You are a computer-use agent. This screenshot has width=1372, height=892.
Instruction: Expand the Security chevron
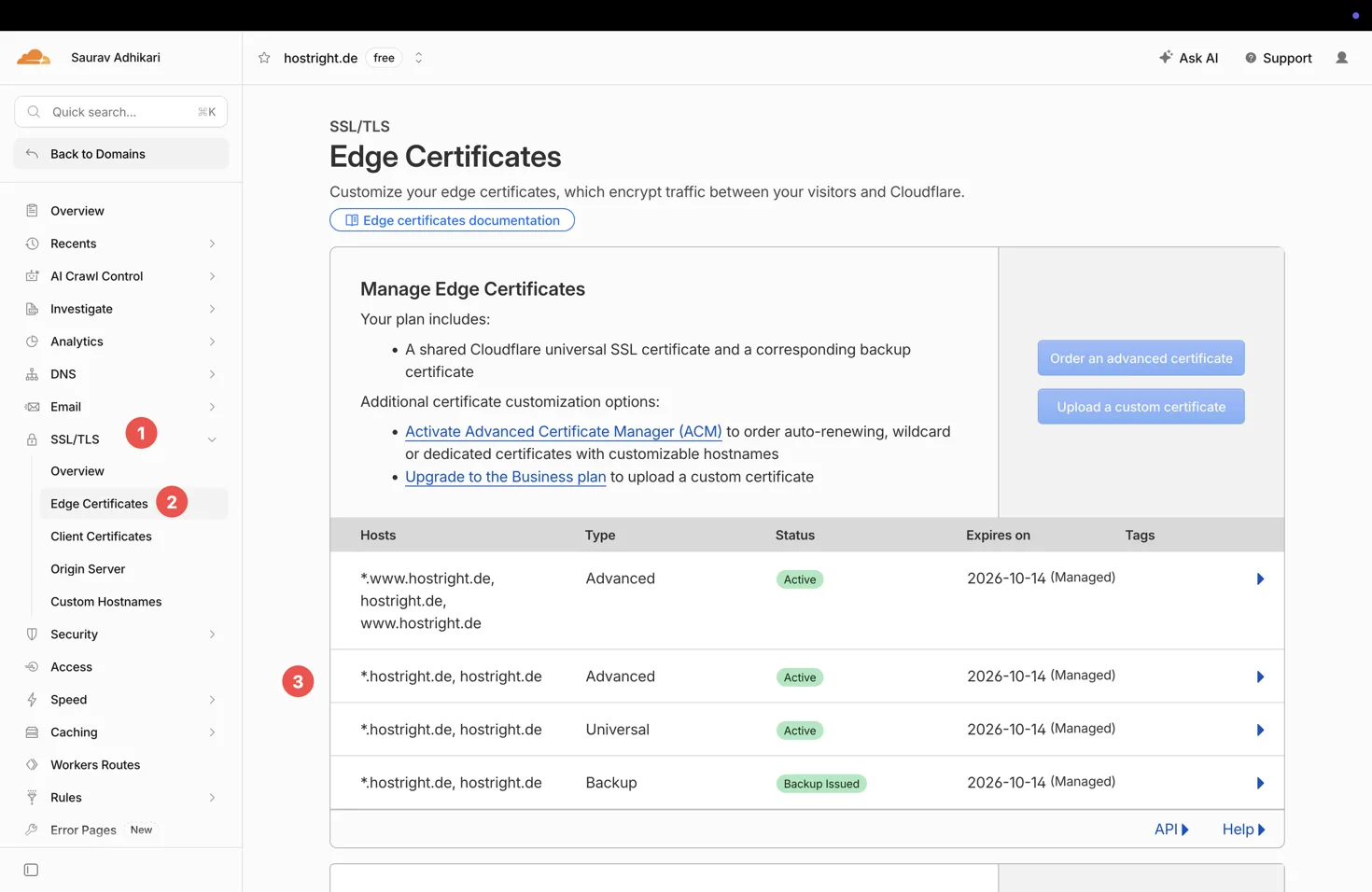[x=212, y=634]
